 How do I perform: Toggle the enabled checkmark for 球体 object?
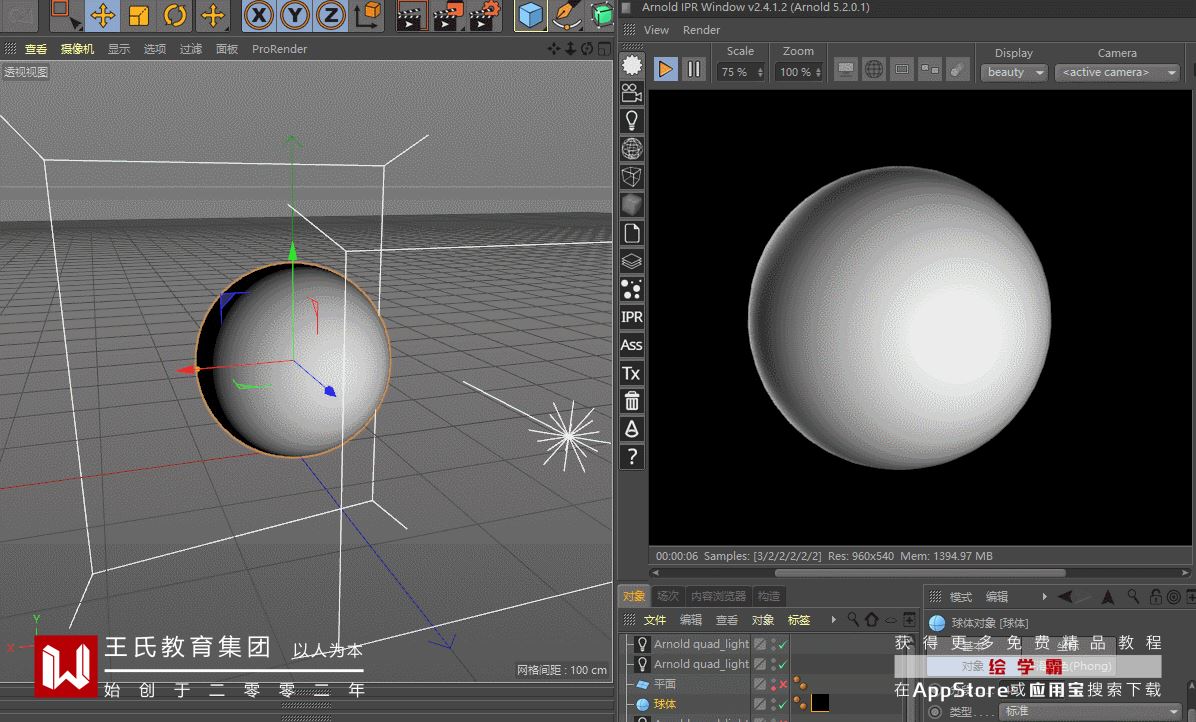[782, 704]
